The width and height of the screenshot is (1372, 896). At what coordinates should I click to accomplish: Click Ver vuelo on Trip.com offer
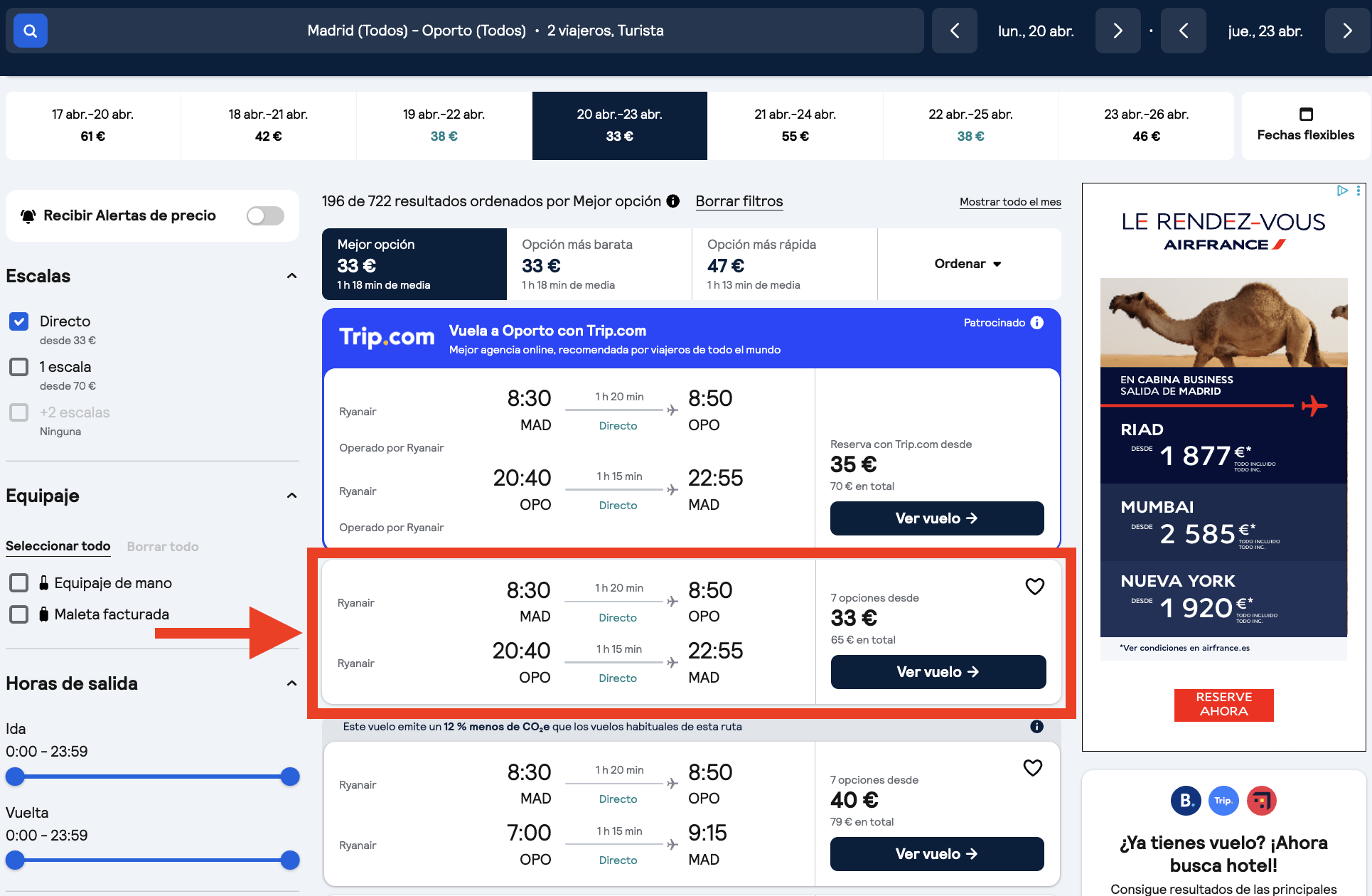(937, 518)
